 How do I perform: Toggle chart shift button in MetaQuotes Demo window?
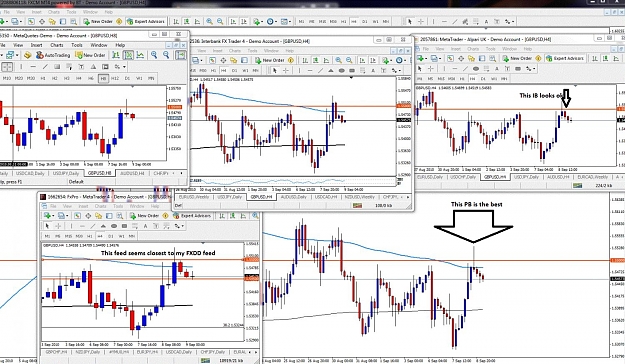(x=181, y=55)
